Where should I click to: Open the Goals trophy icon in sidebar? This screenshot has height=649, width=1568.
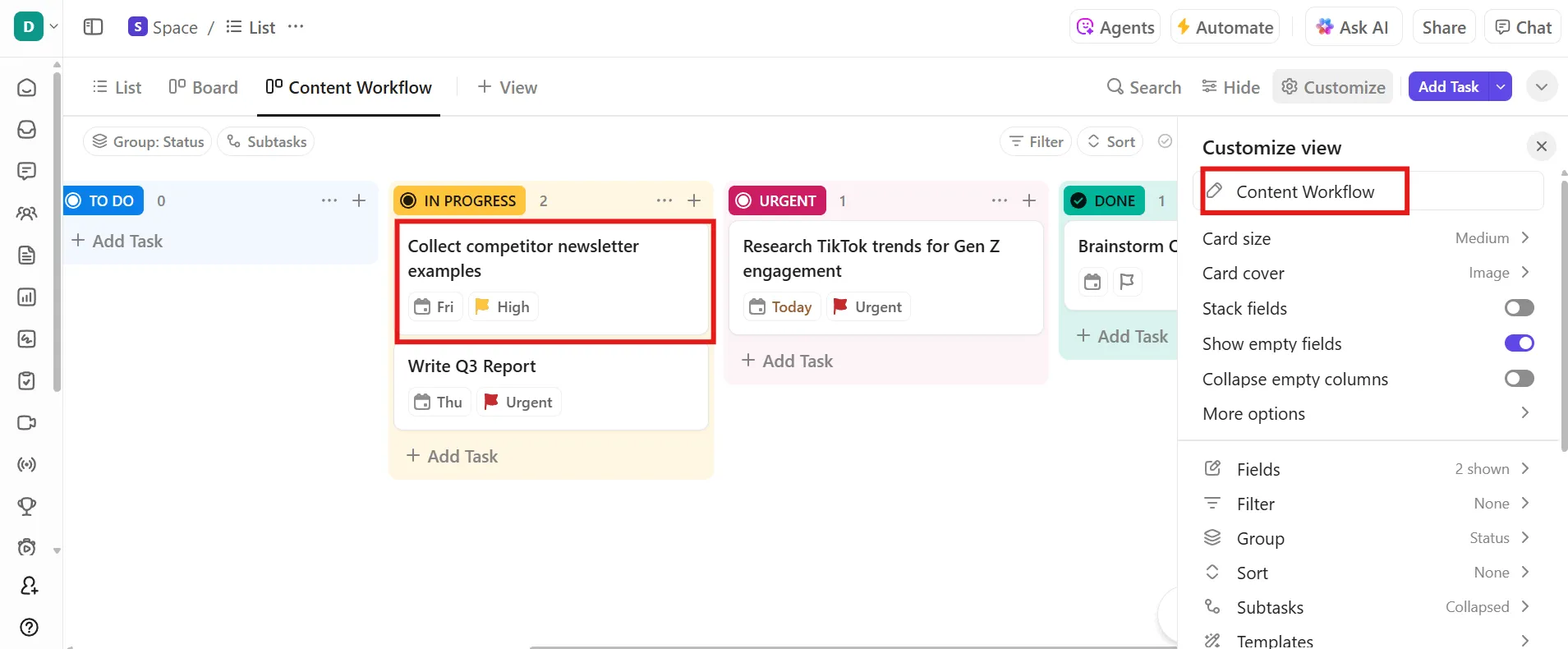pyautogui.click(x=27, y=507)
